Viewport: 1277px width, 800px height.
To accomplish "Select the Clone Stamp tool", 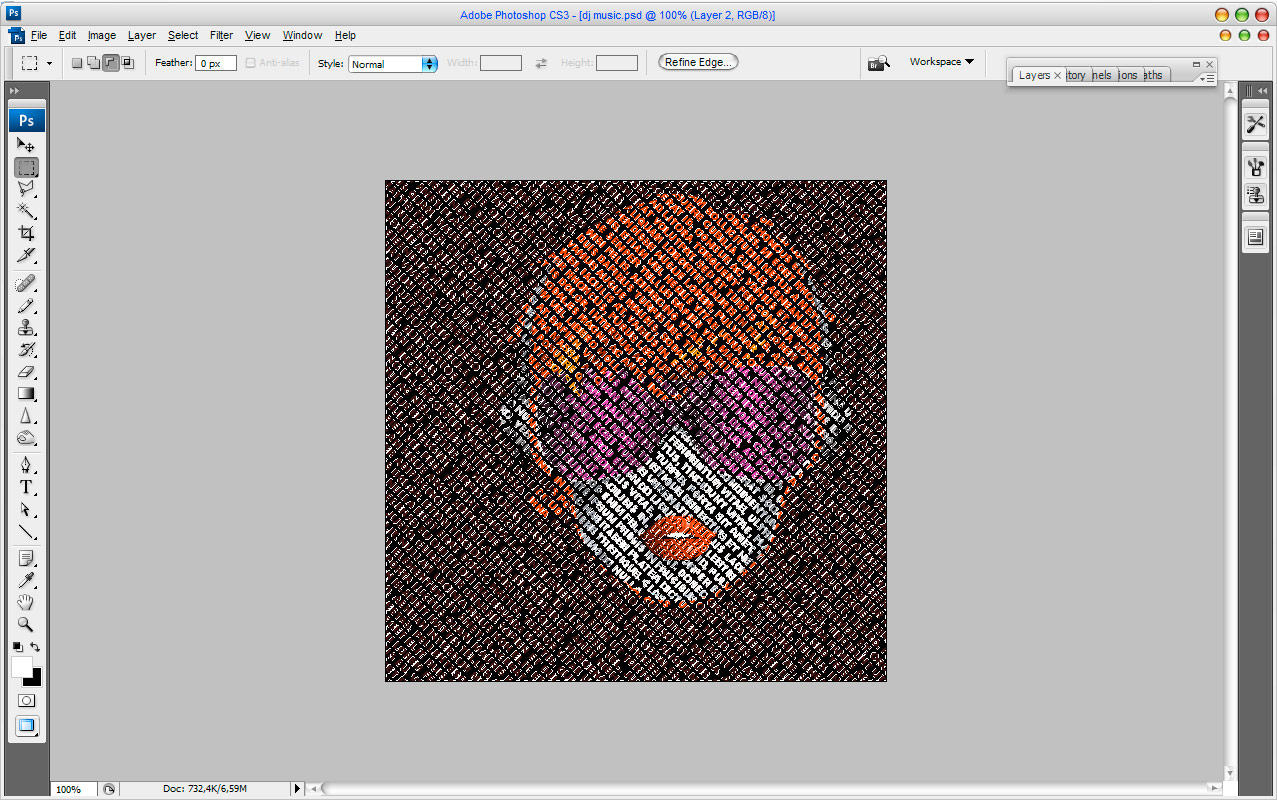I will tap(26, 328).
